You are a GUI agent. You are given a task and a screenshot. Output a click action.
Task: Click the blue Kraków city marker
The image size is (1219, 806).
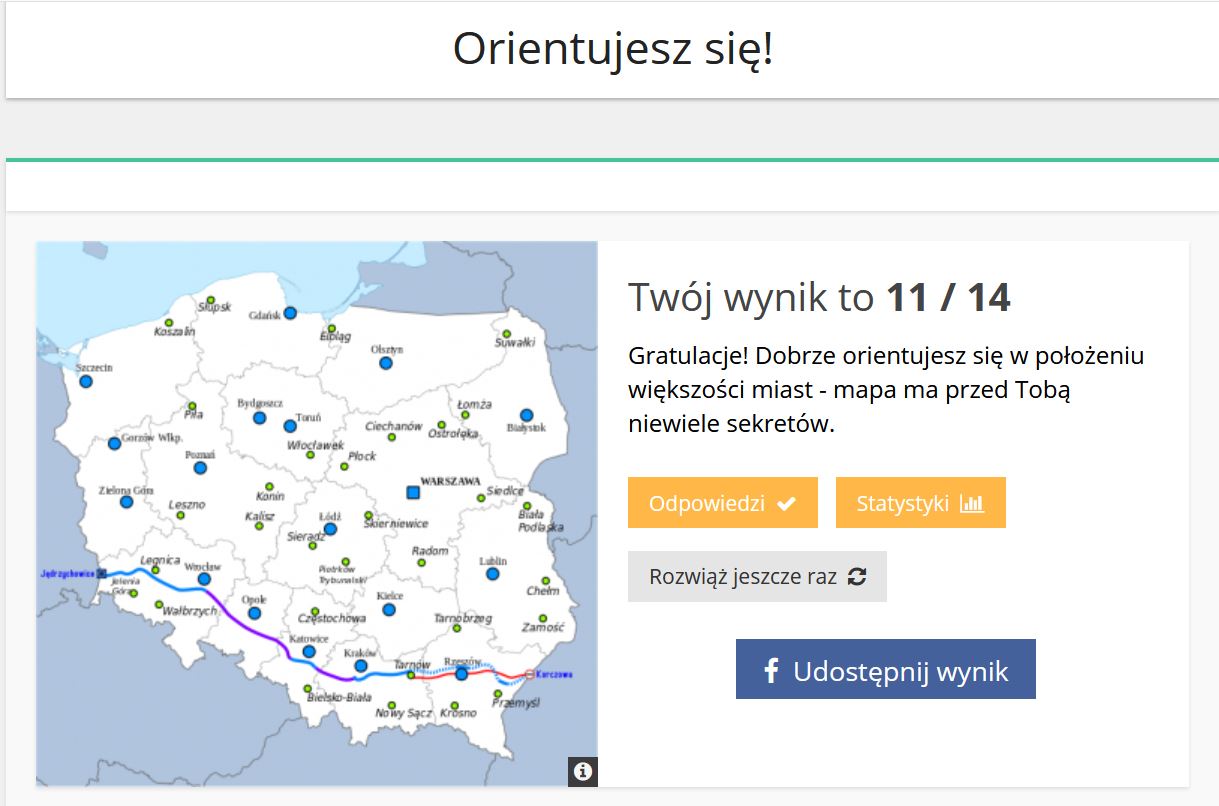[x=361, y=666]
